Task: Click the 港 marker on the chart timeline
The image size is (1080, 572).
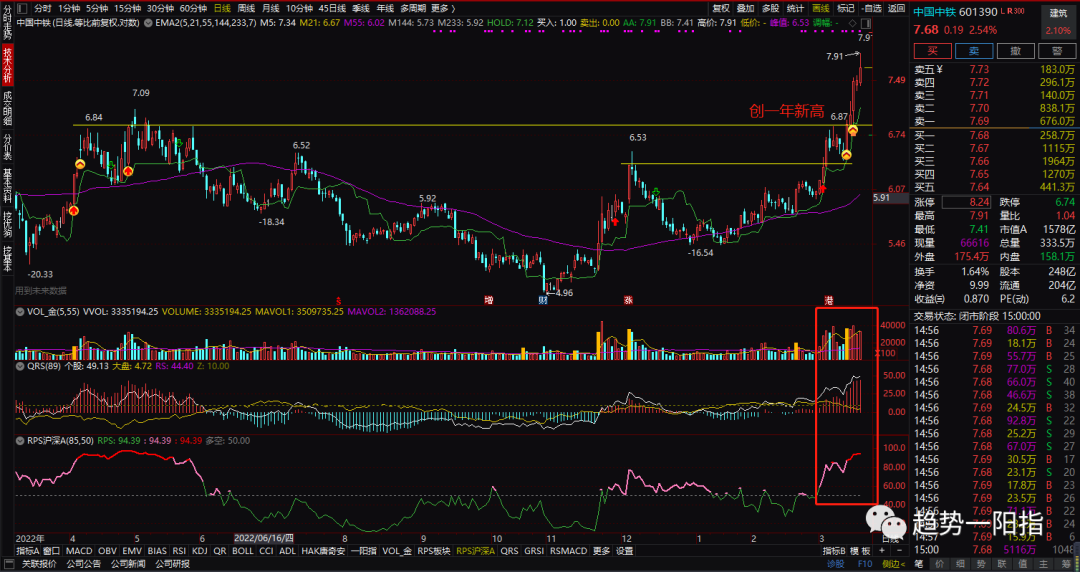Action: (x=829, y=300)
